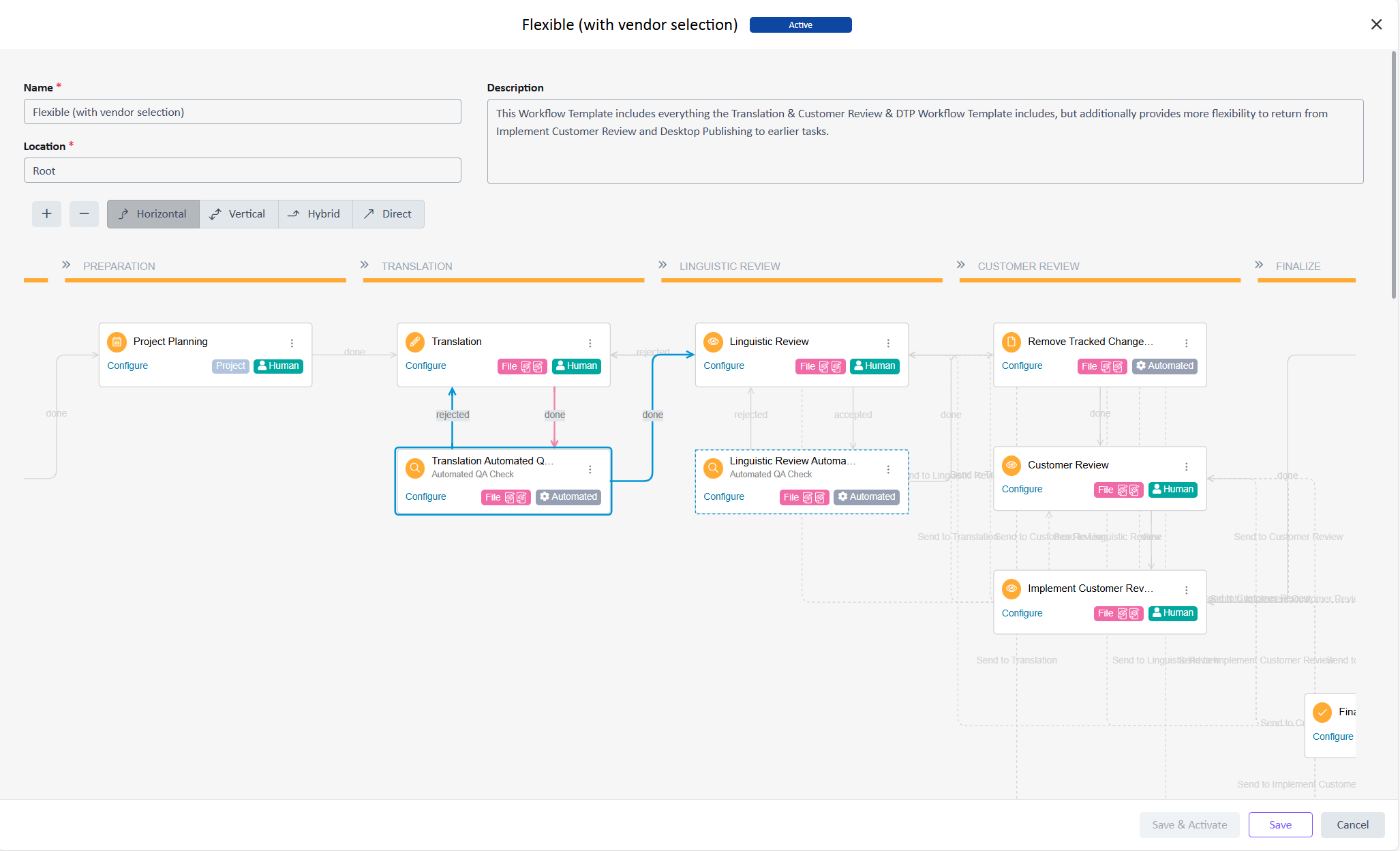This screenshot has width=1400, height=851.
Task: Click the zoom in plus button
Action: 46,214
